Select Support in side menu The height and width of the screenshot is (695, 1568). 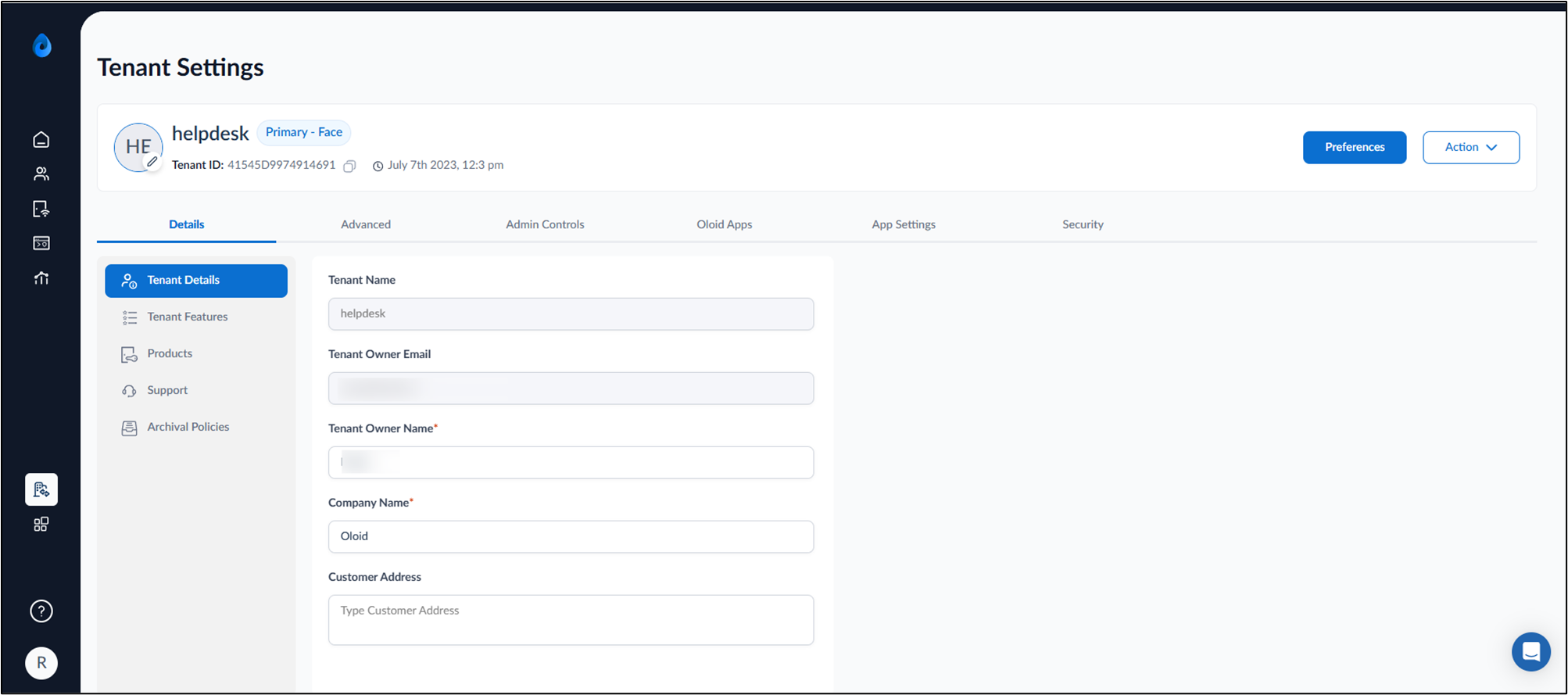click(196, 391)
